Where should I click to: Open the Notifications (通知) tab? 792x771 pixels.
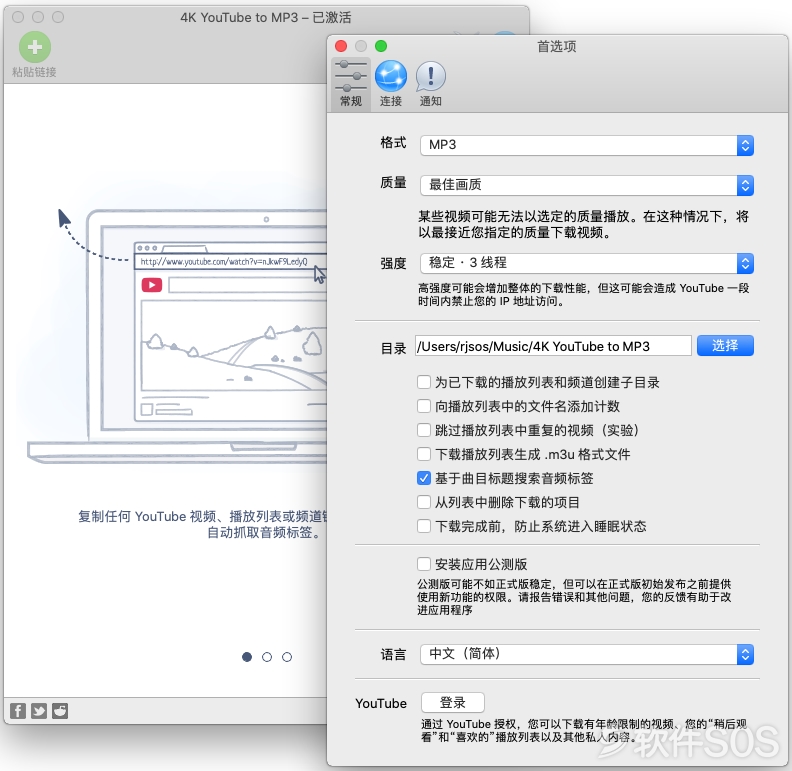[x=430, y=83]
